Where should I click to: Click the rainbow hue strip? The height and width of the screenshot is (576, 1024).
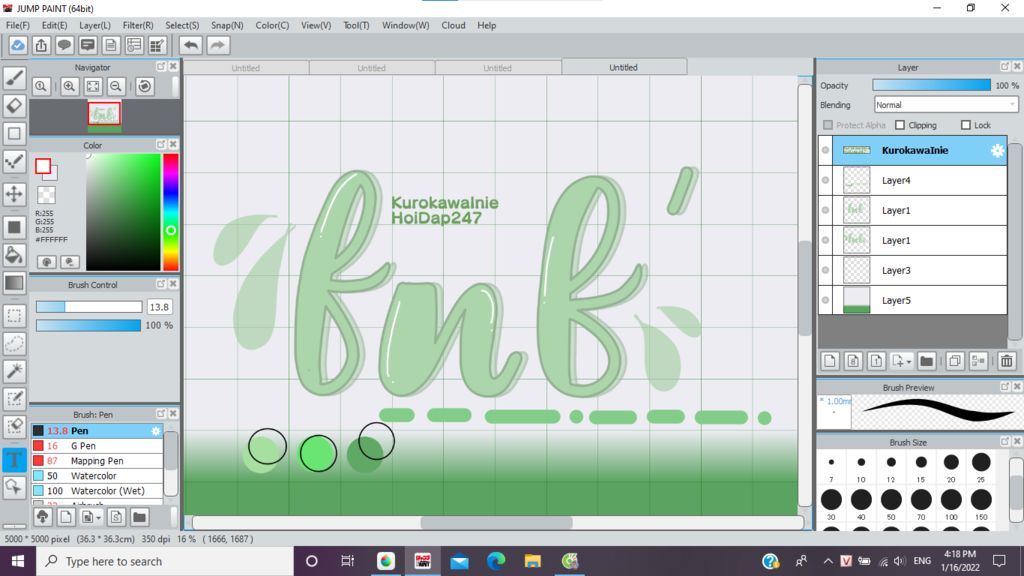[x=170, y=212]
